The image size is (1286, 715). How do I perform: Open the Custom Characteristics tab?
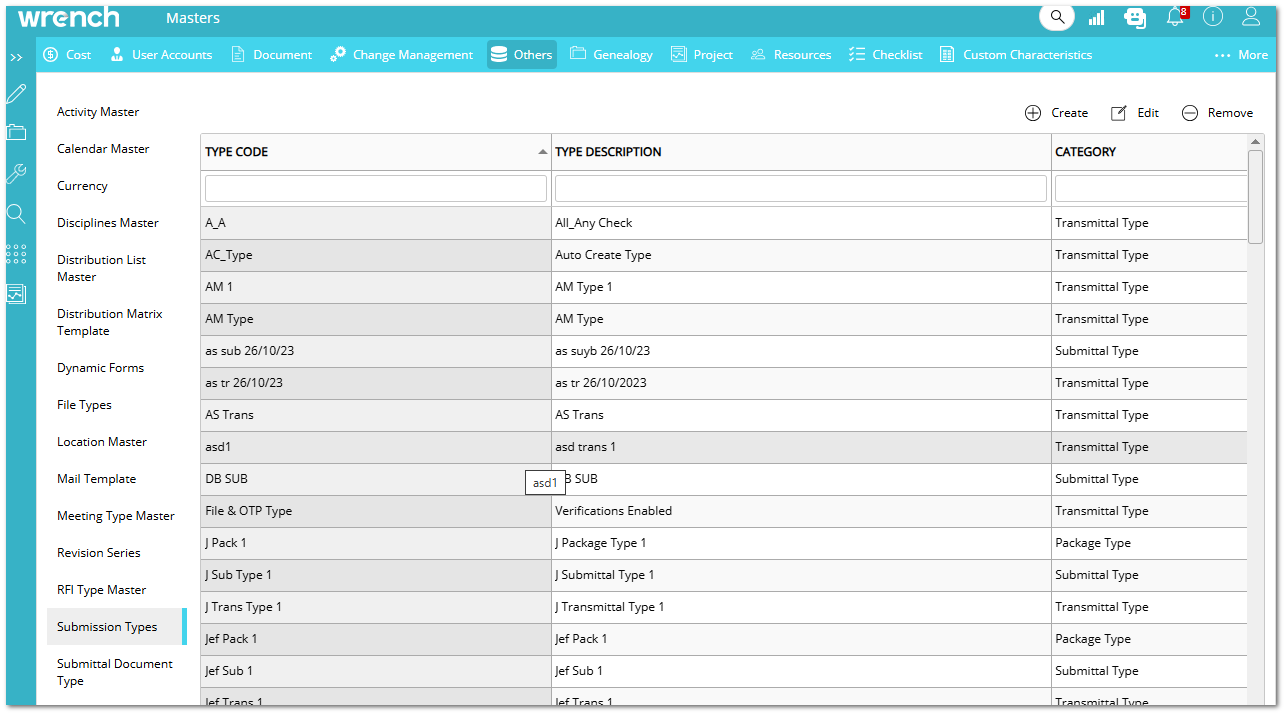[x=1015, y=55]
